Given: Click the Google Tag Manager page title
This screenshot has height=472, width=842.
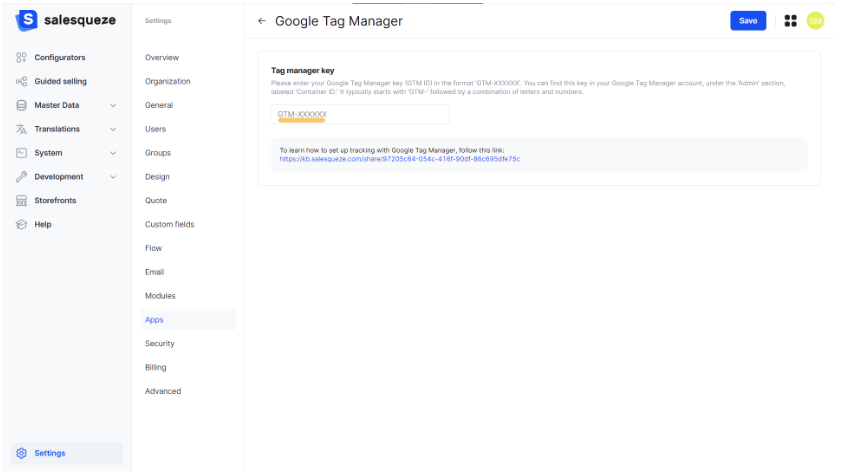Looking at the screenshot, I should point(339,21).
